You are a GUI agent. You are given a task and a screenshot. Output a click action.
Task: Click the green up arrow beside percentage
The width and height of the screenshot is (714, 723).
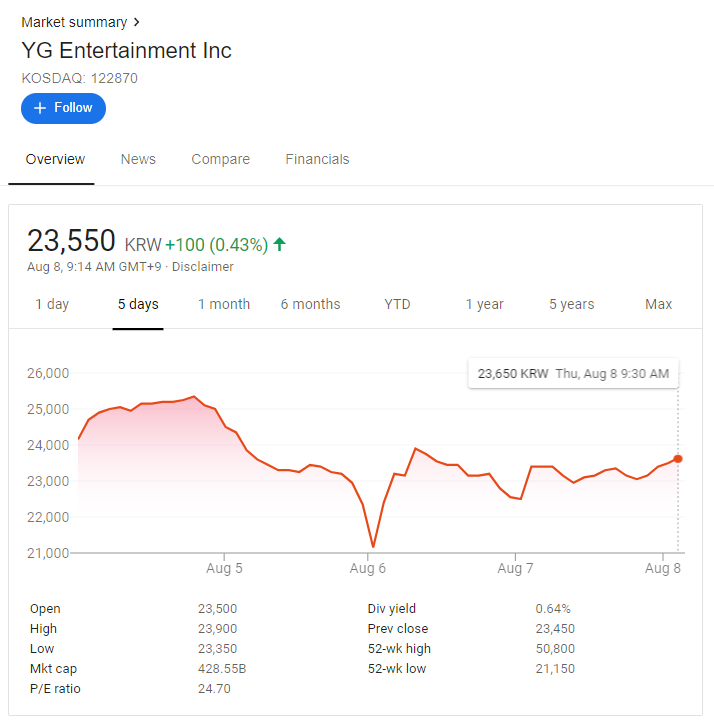tap(280, 243)
